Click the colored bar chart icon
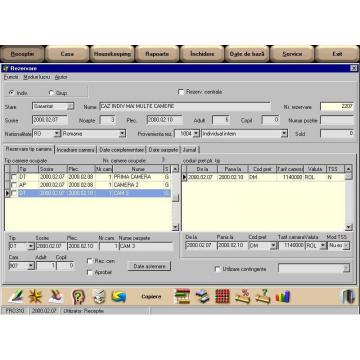 click(x=283, y=296)
